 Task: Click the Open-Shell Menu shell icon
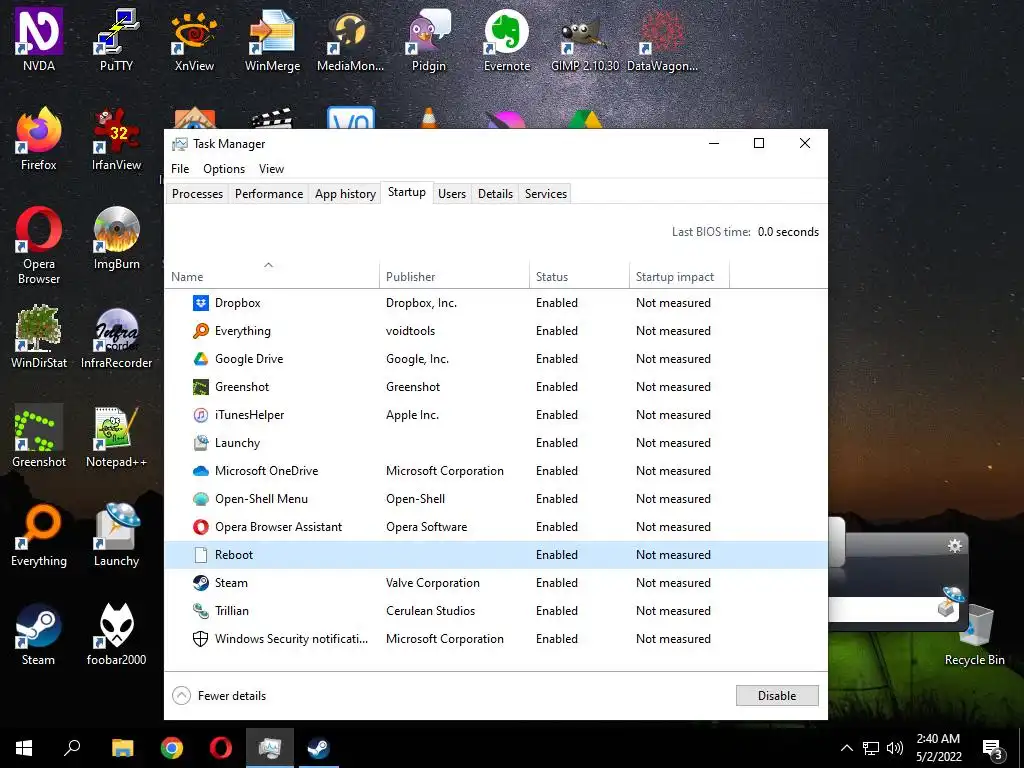pos(200,499)
